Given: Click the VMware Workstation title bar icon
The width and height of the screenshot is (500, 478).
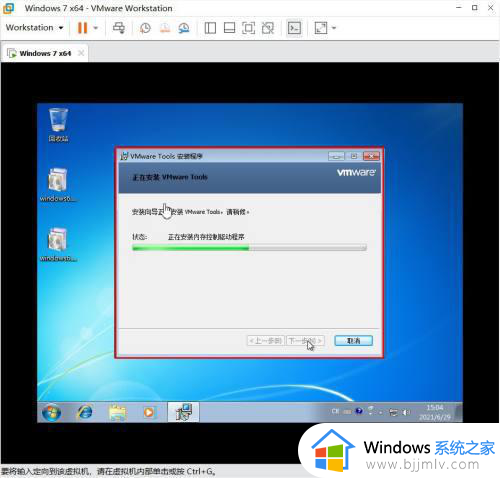Looking at the screenshot, I should pyautogui.click(x=9, y=8).
